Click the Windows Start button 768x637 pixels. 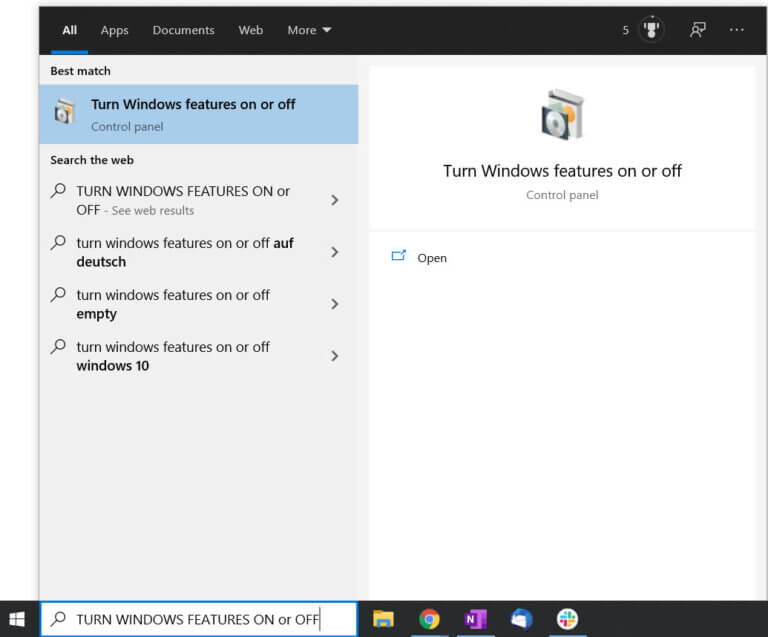coord(17,619)
